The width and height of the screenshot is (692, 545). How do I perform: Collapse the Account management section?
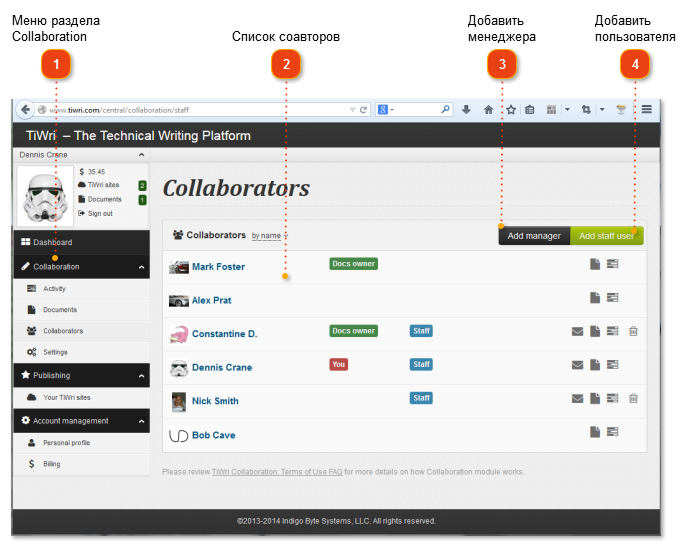(141, 421)
